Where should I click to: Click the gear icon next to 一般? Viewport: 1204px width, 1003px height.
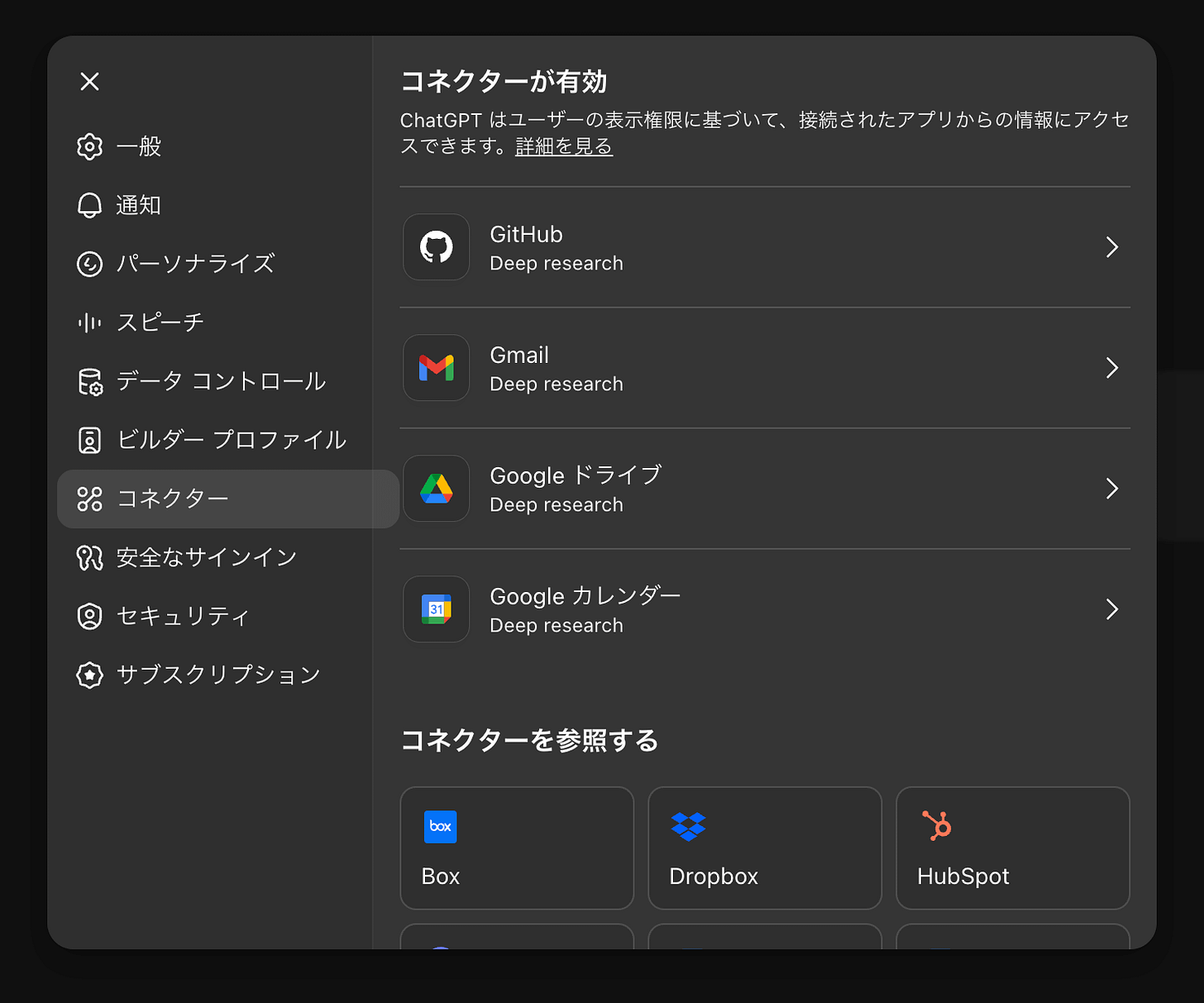point(89,146)
